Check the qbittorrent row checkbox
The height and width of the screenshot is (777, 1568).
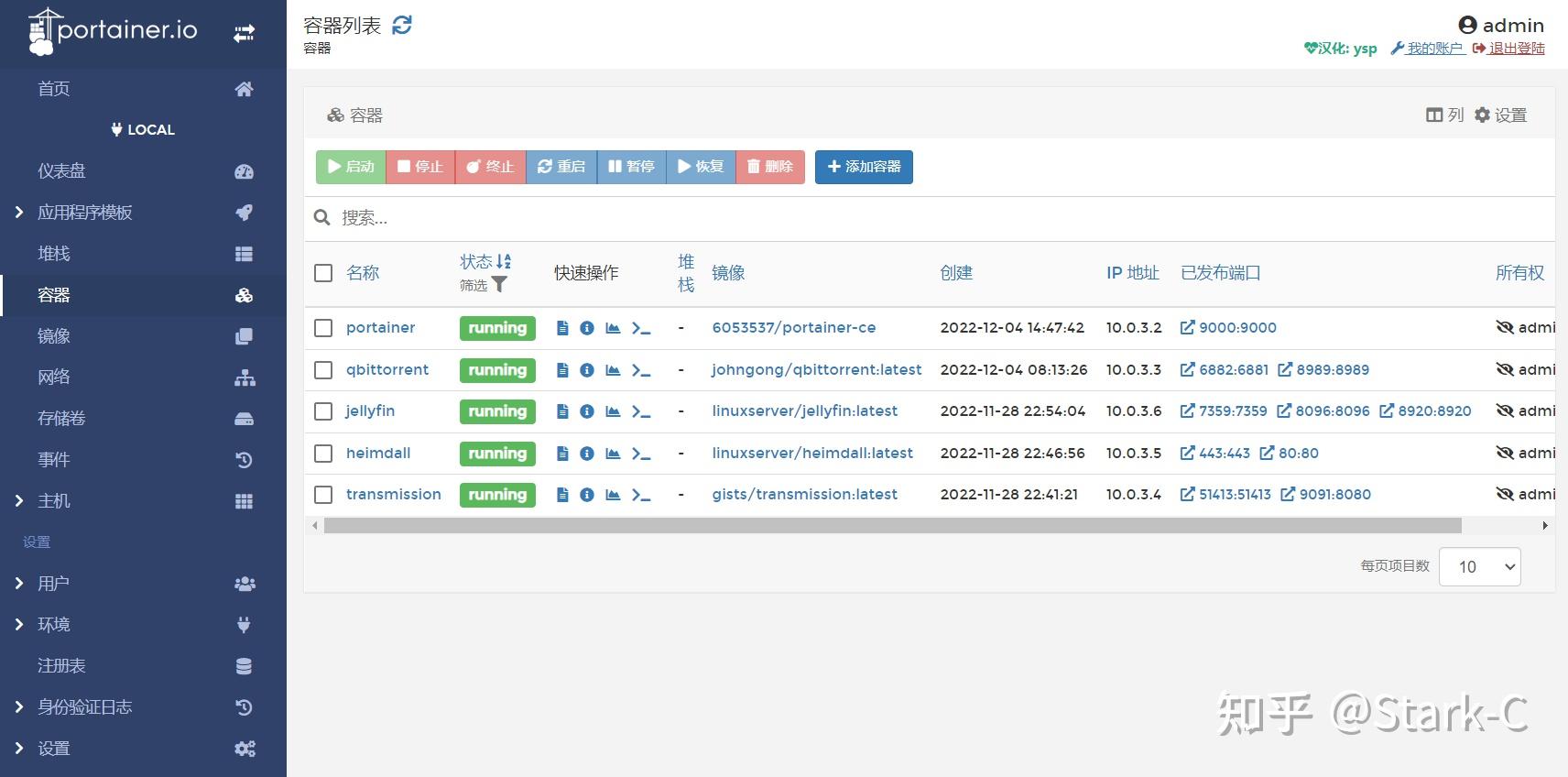coord(323,370)
